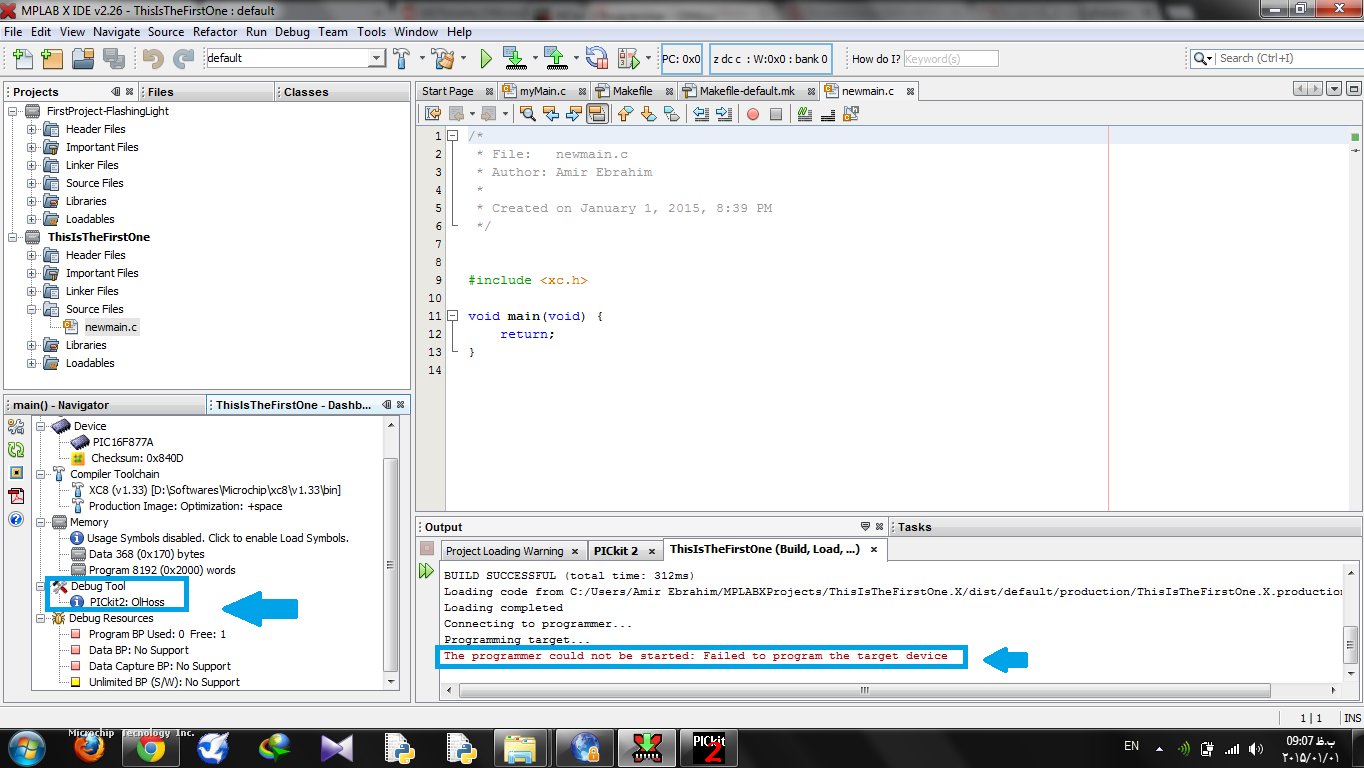The height and width of the screenshot is (772, 1364).
Task: Click PIC16F877A device entry
Action: pyautogui.click(x=123, y=442)
